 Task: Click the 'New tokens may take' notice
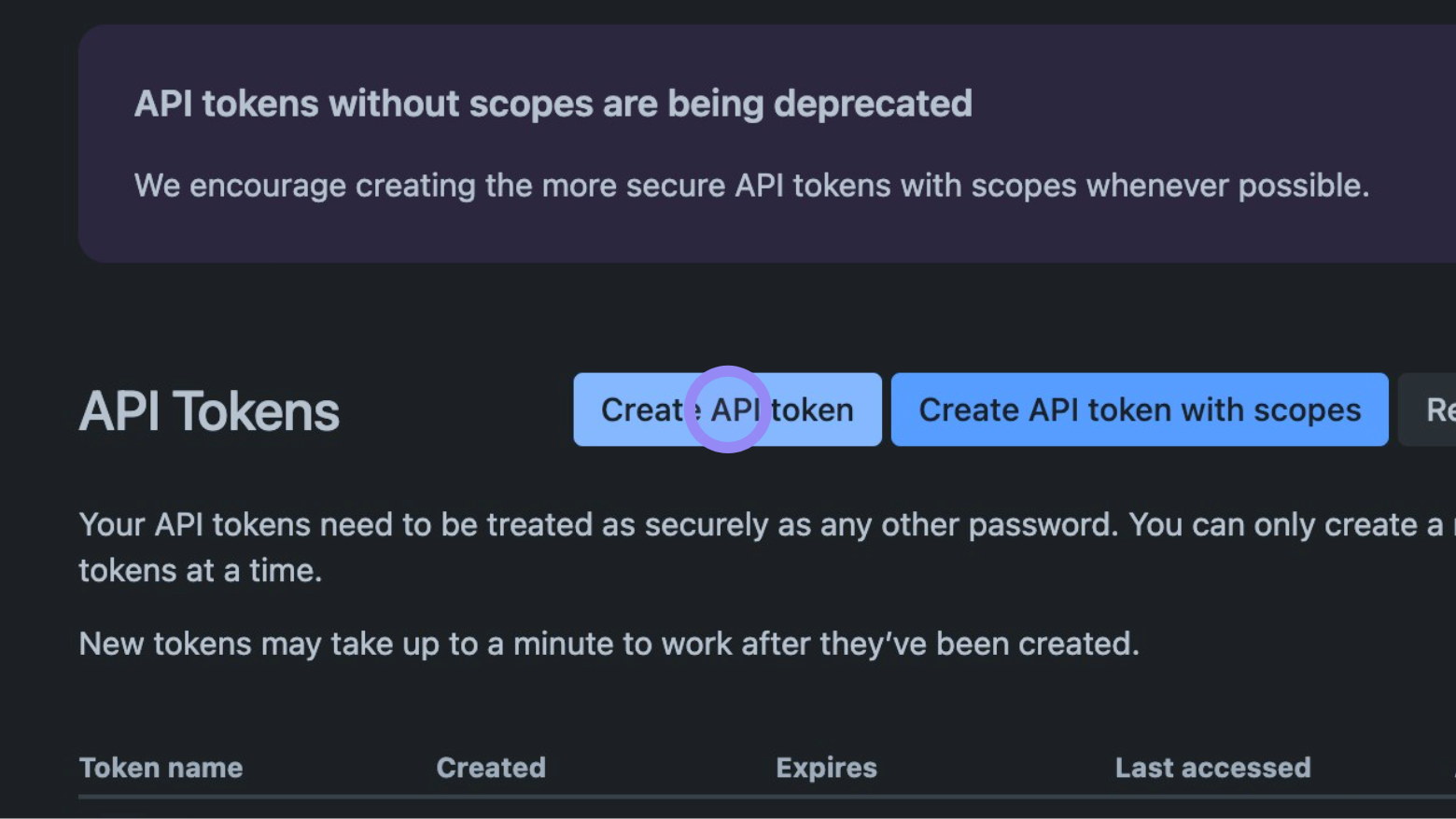[609, 644]
